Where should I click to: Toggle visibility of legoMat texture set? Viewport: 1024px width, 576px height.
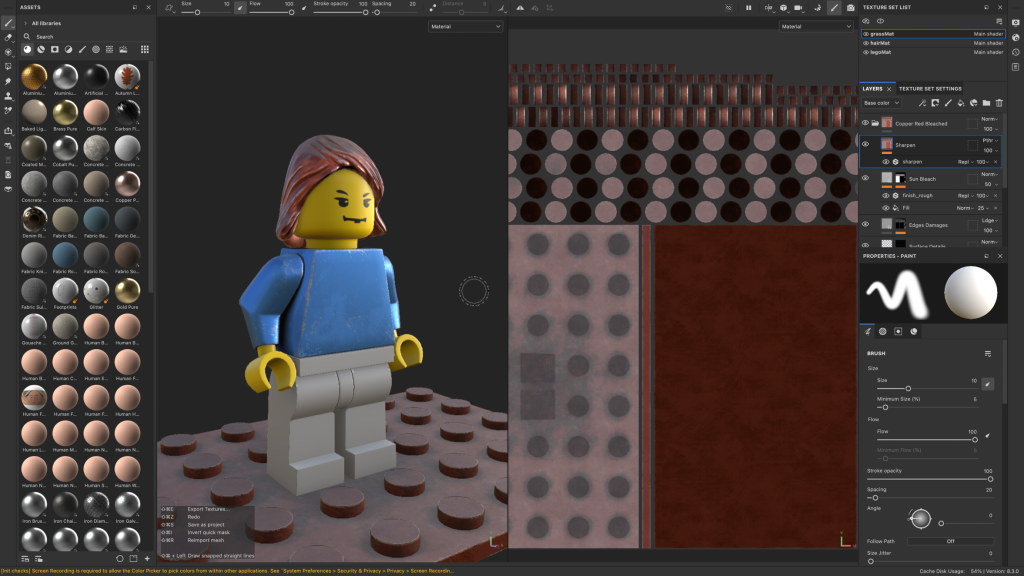[866, 52]
